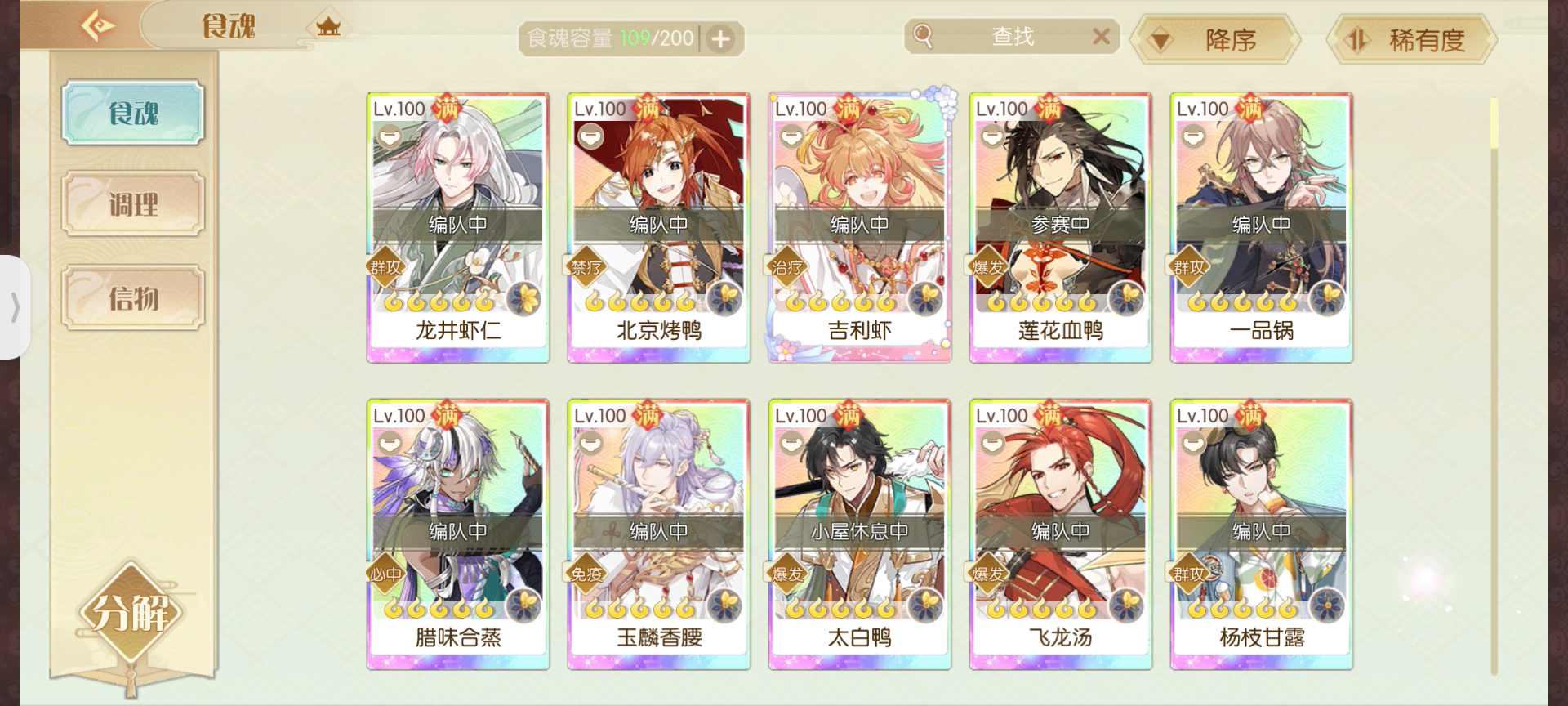The width and height of the screenshot is (1568, 706).
Task: Add food soul capacity with plus icon
Action: pos(720,39)
